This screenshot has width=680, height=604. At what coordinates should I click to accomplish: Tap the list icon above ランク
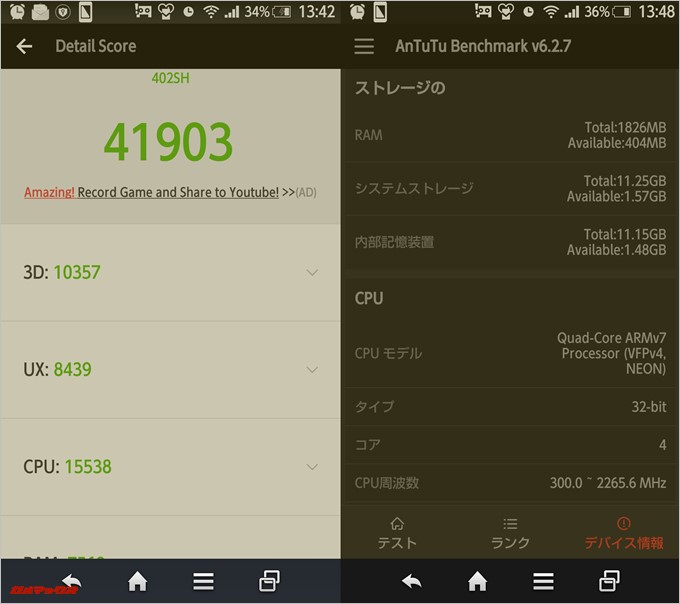click(x=510, y=524)
